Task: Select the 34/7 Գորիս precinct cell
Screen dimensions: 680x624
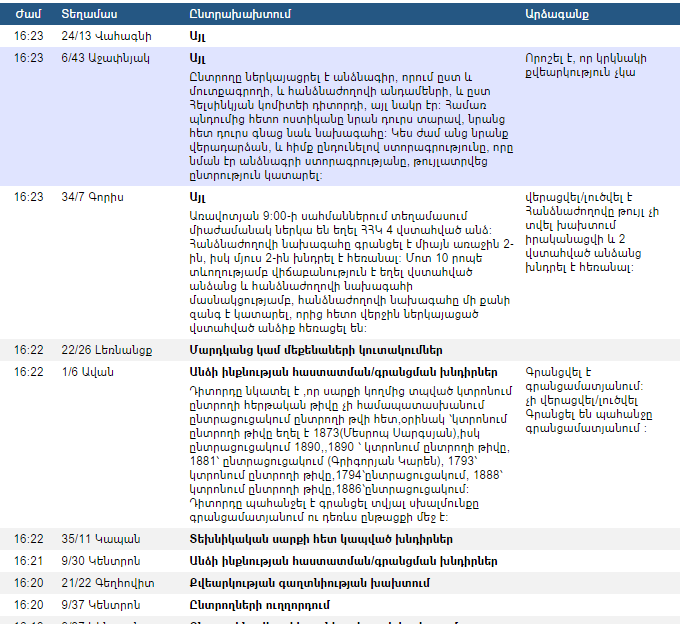Action: (92, 197)
